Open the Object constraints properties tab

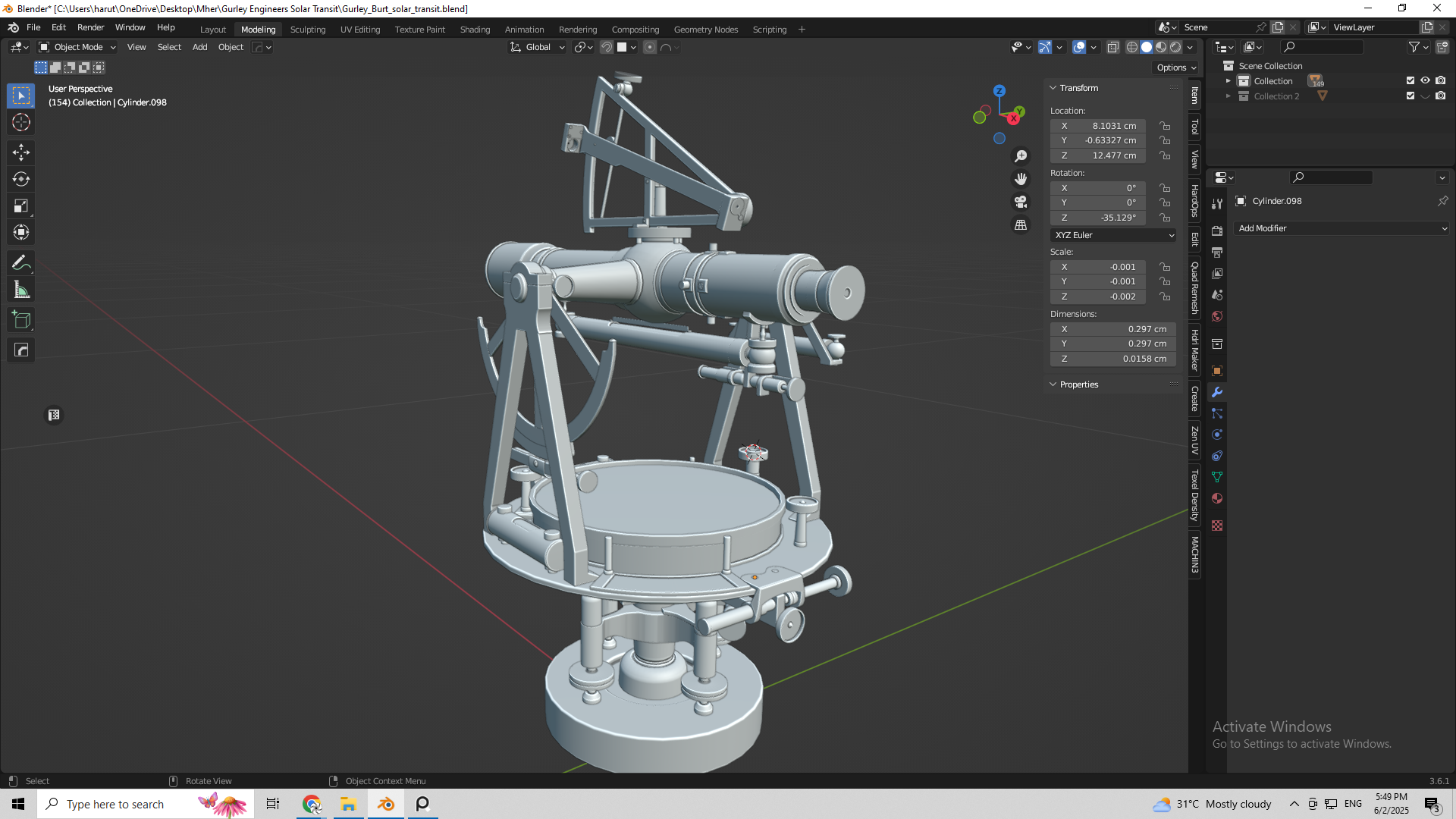(x=1217, y=456)
